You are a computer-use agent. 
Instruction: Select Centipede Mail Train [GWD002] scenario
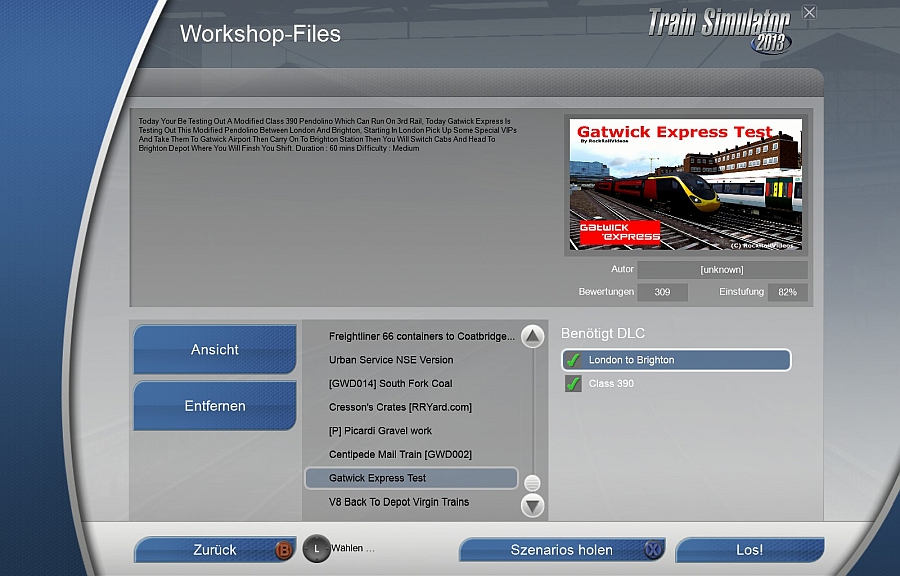pyautogui.click(x=400, y=454)
